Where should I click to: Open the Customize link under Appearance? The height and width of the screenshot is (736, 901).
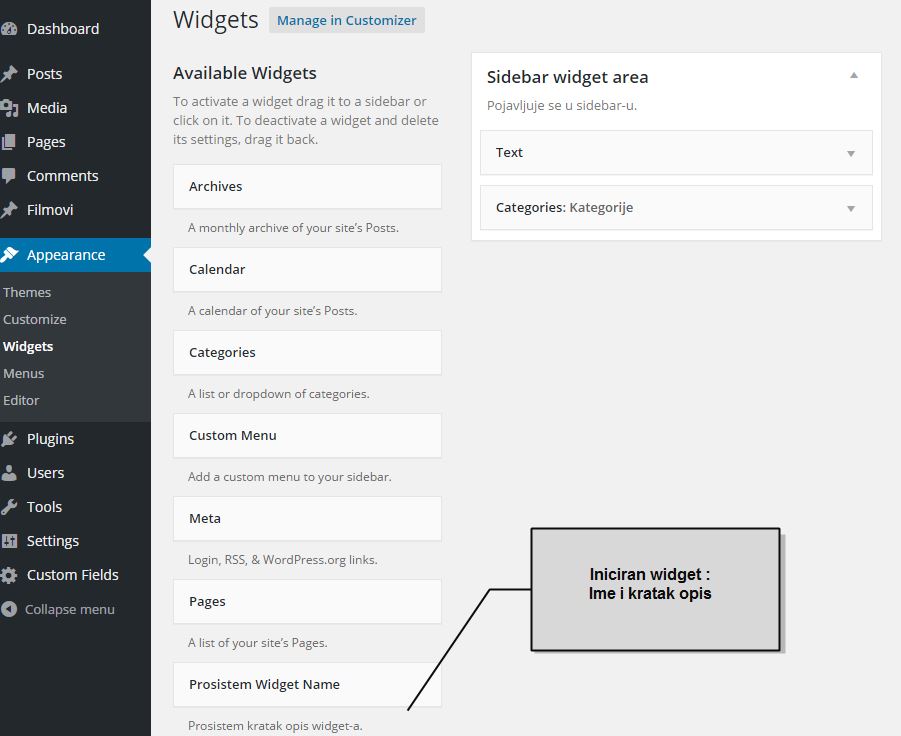[x=35, y=319]
